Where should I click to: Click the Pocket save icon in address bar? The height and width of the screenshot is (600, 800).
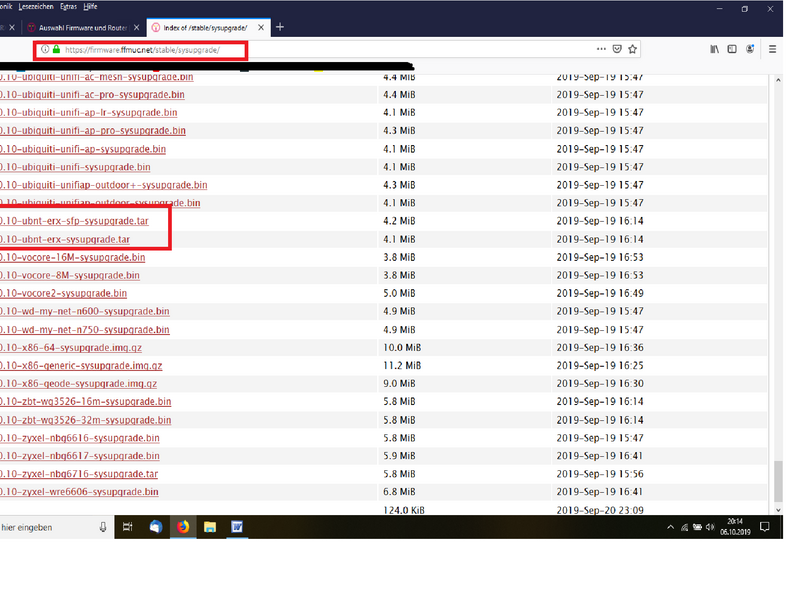tap(617, 49)
